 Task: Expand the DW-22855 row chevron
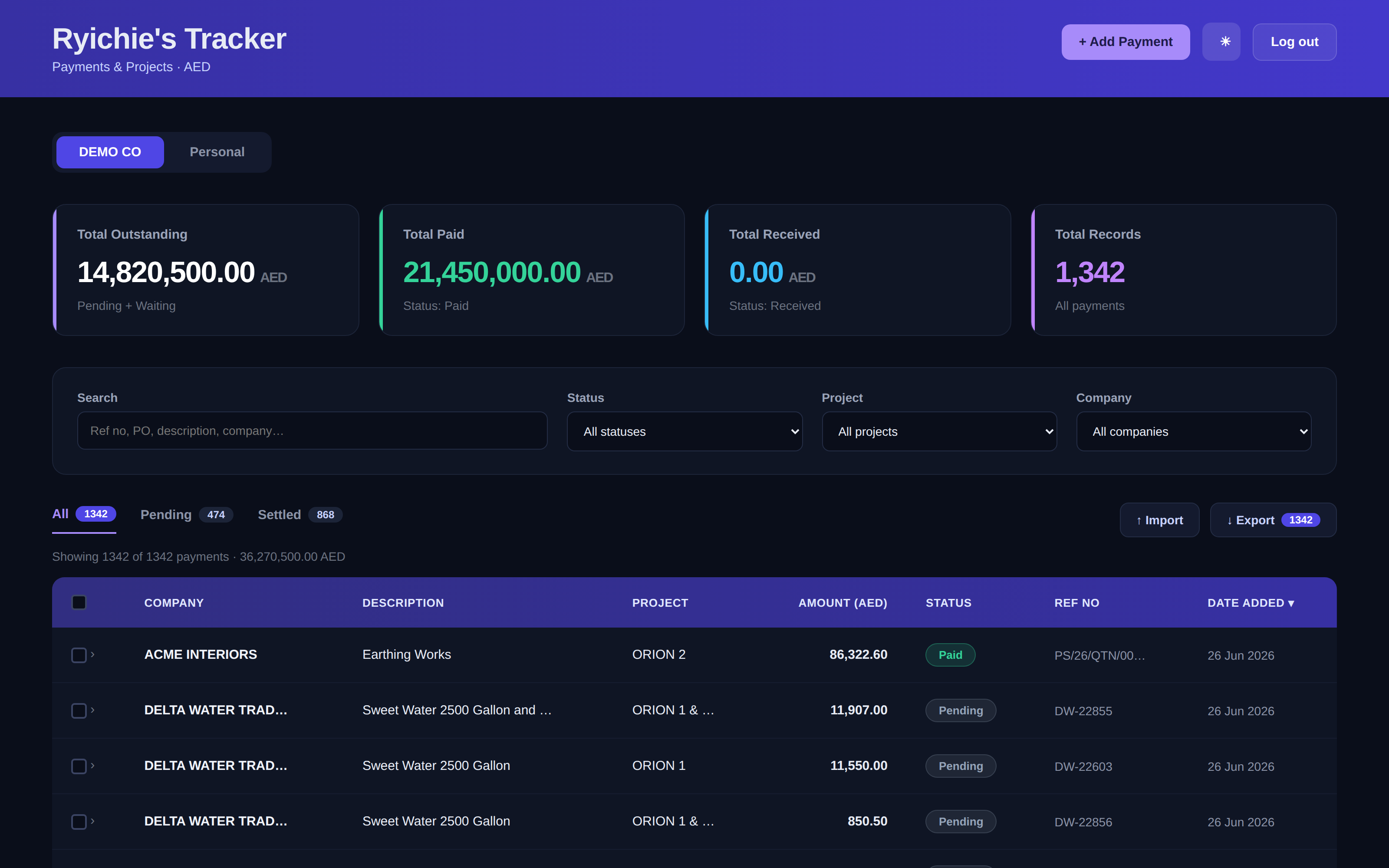pyautogui.click(x=92, y=710)
